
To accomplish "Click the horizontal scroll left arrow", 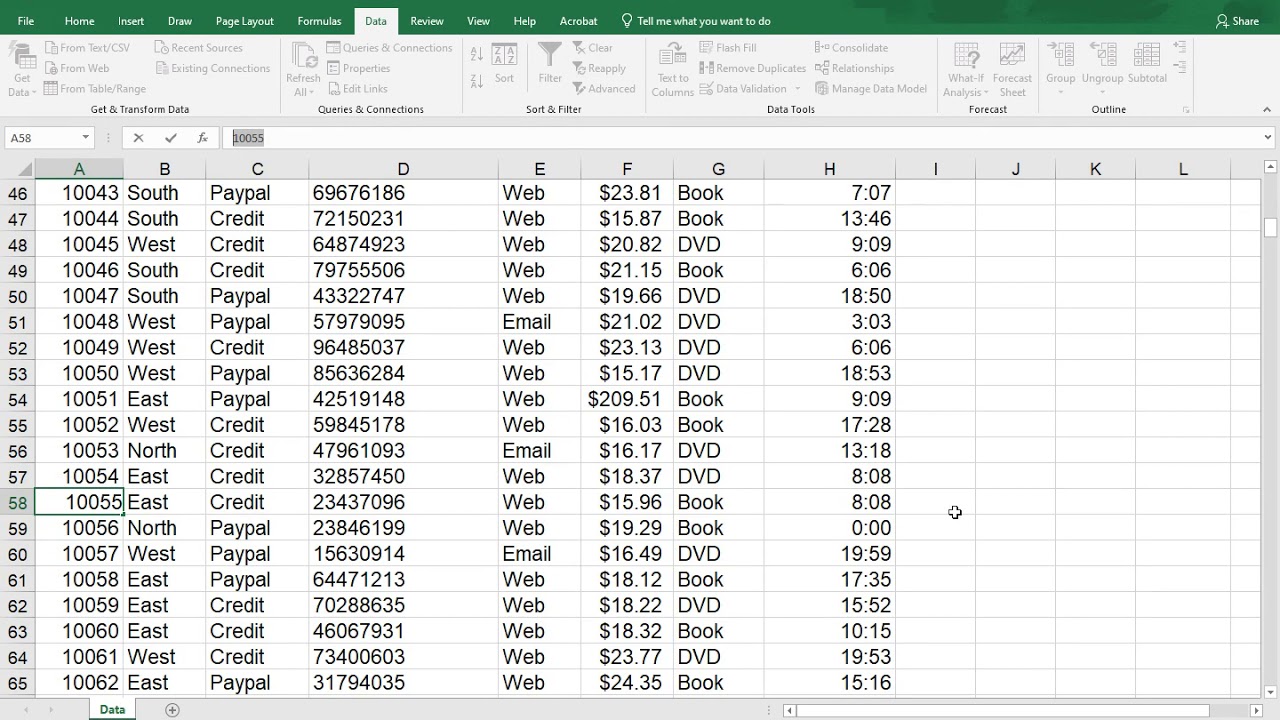I will (x=790, y=710).
